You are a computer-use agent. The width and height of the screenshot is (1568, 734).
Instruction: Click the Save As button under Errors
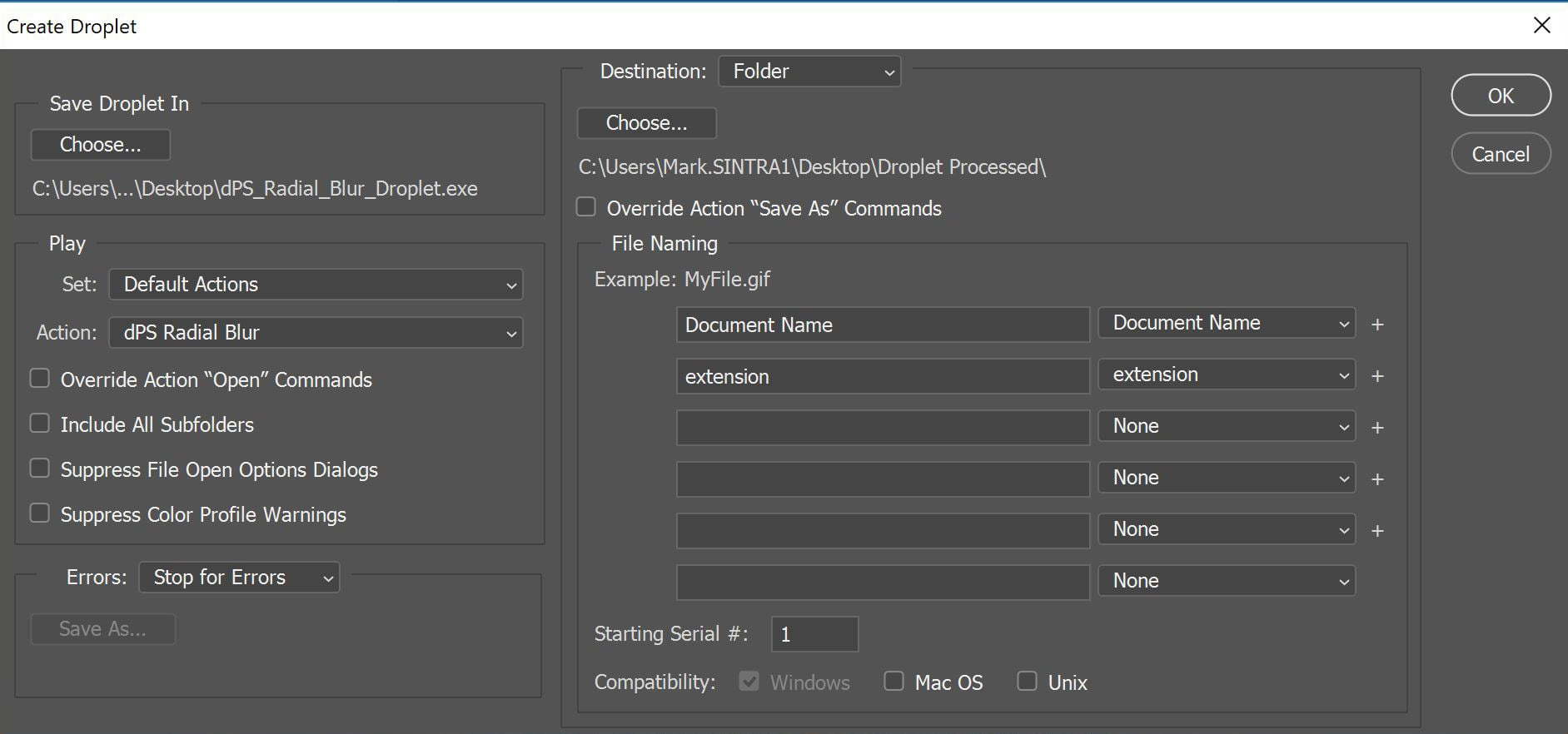click(102, 629)
